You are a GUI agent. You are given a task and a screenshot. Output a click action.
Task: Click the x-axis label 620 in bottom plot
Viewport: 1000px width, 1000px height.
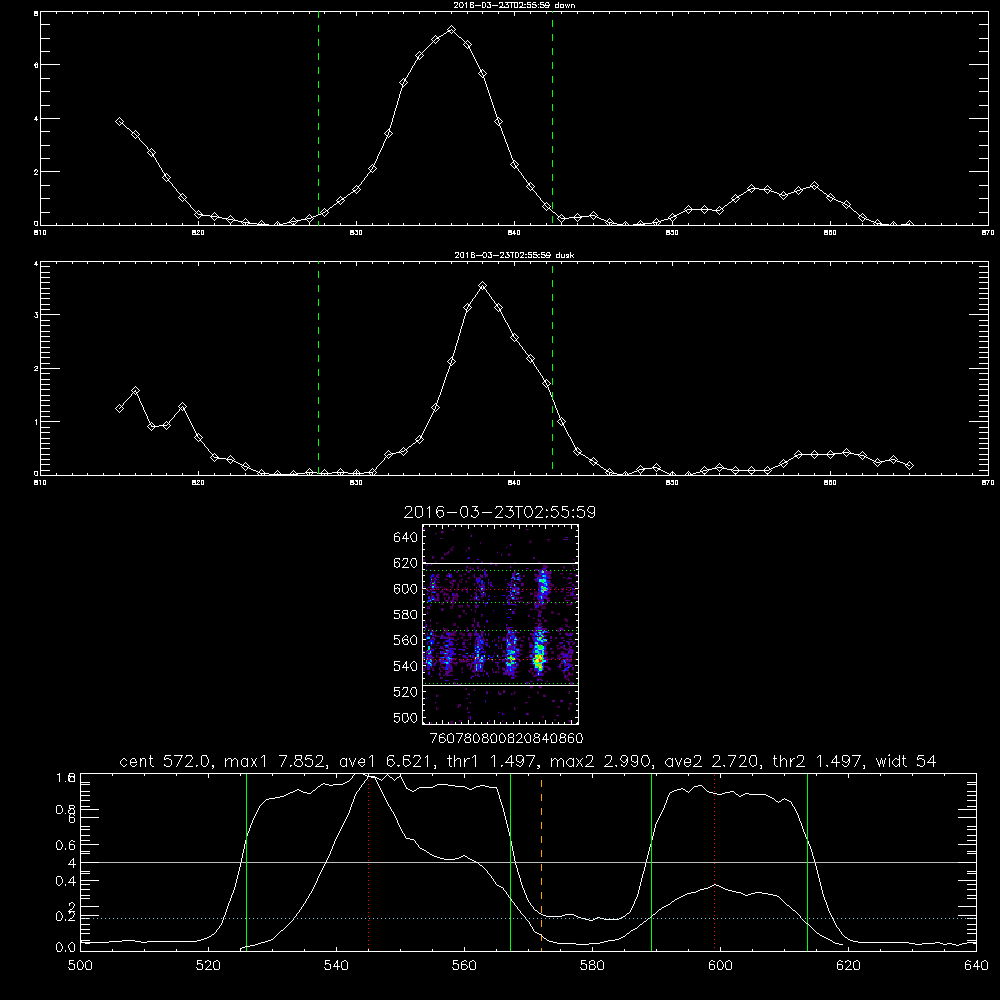(x=848, y=966)
